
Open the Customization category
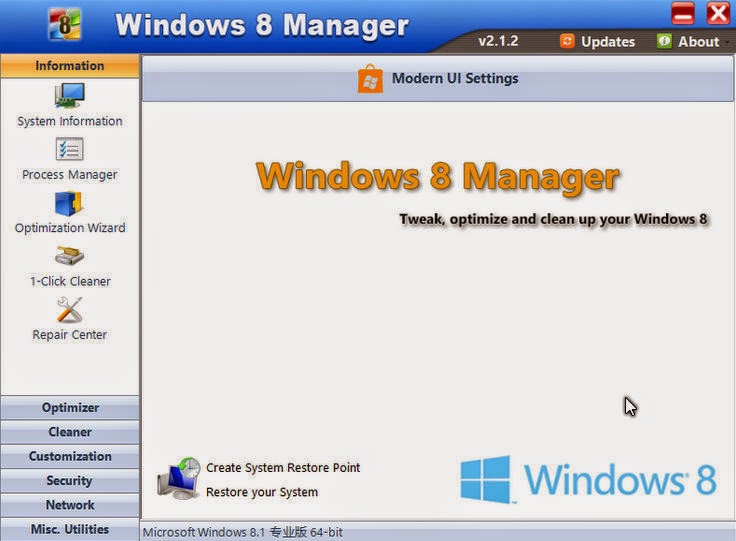(x=70, y=456)
